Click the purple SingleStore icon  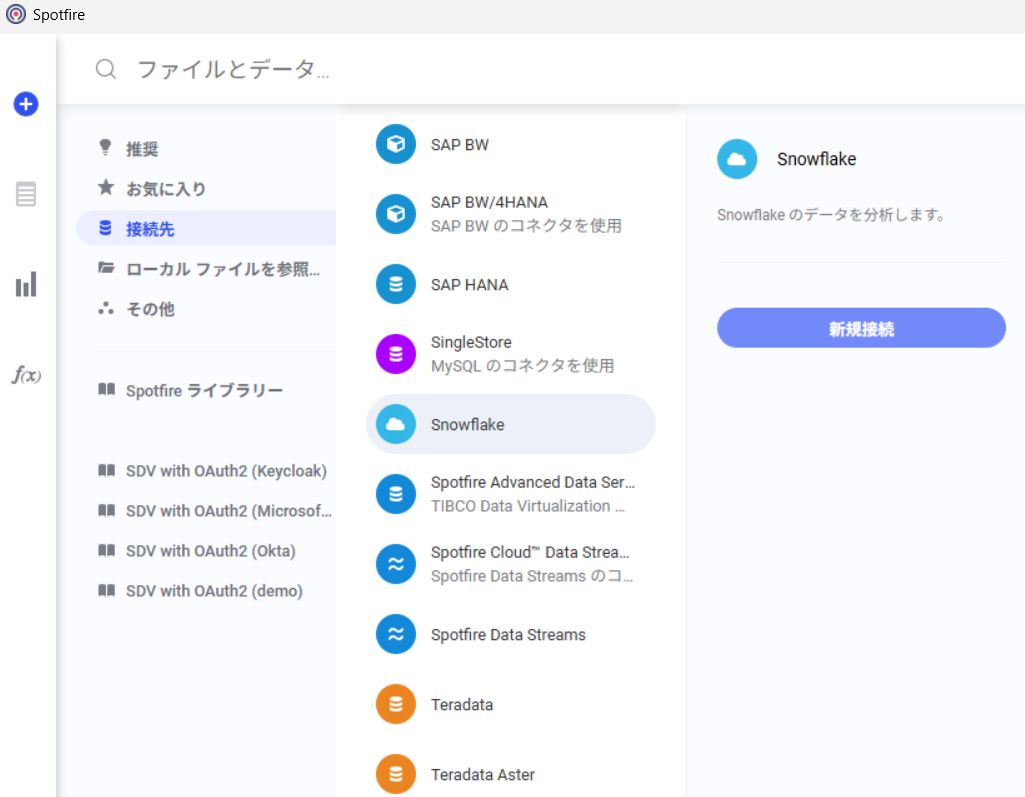(x=395, y=354)
